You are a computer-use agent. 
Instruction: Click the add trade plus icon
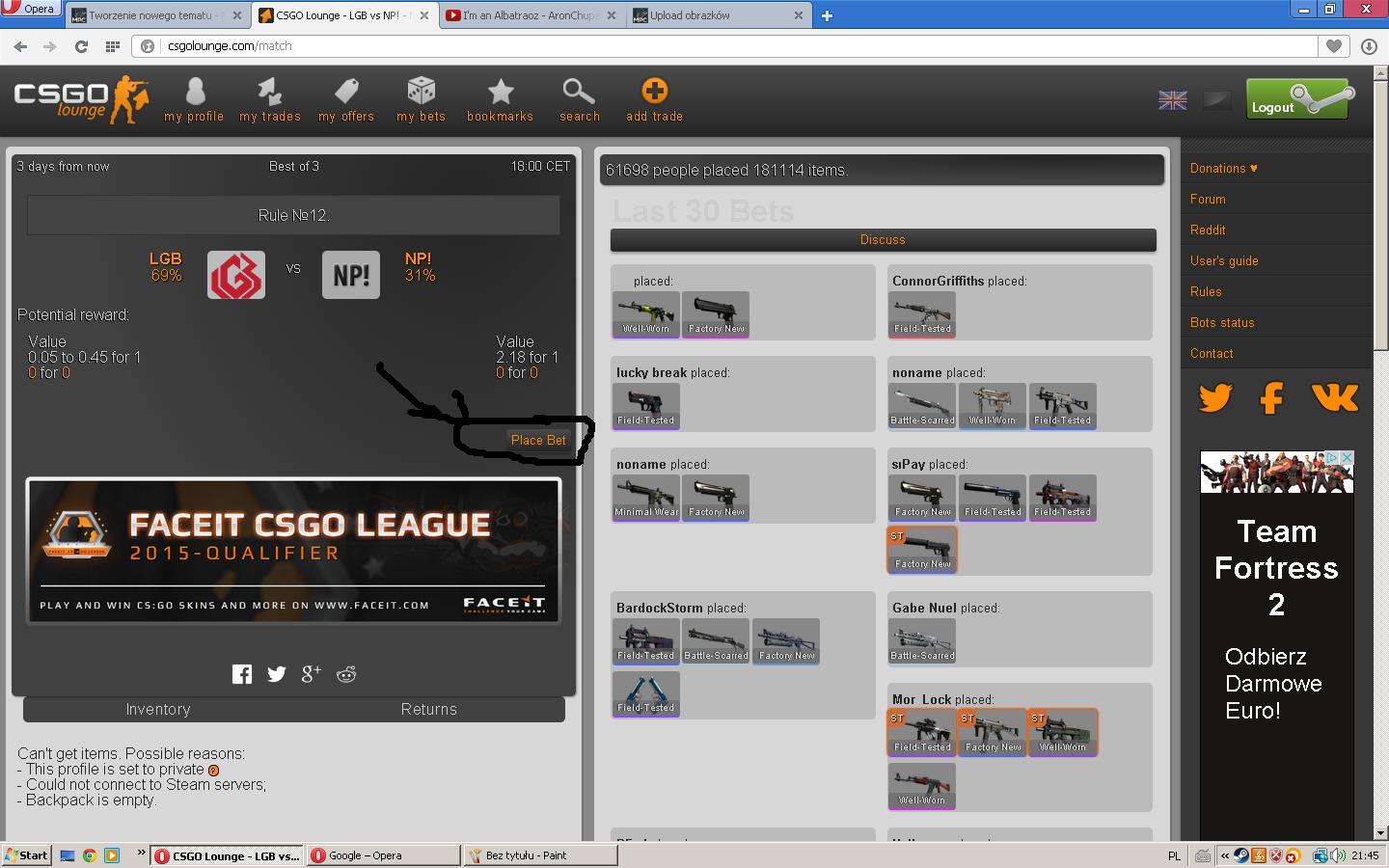click(x=654, y=100)
